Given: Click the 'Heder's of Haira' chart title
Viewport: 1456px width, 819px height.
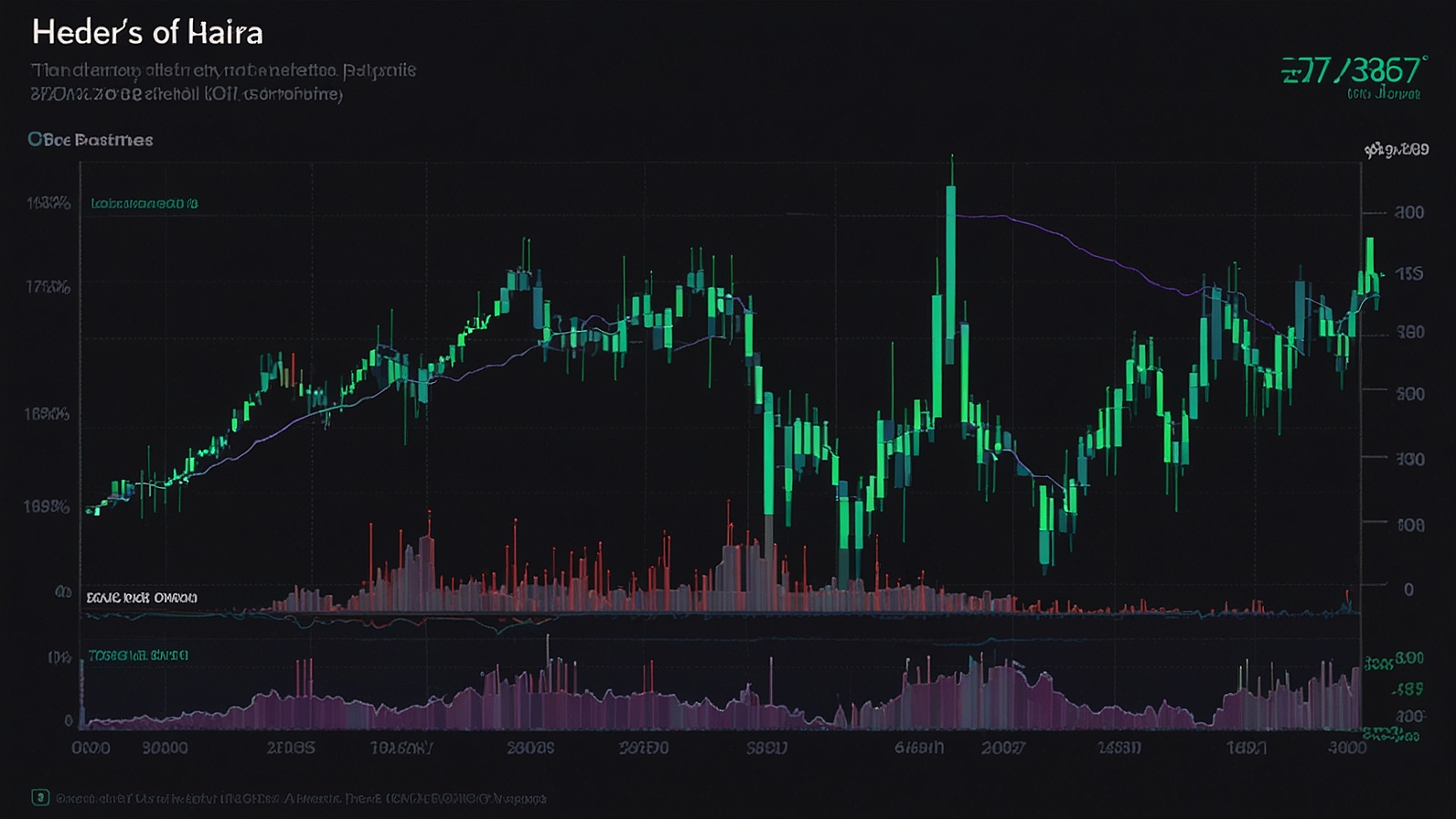Looking at the screenshot, I should [147, 32].
